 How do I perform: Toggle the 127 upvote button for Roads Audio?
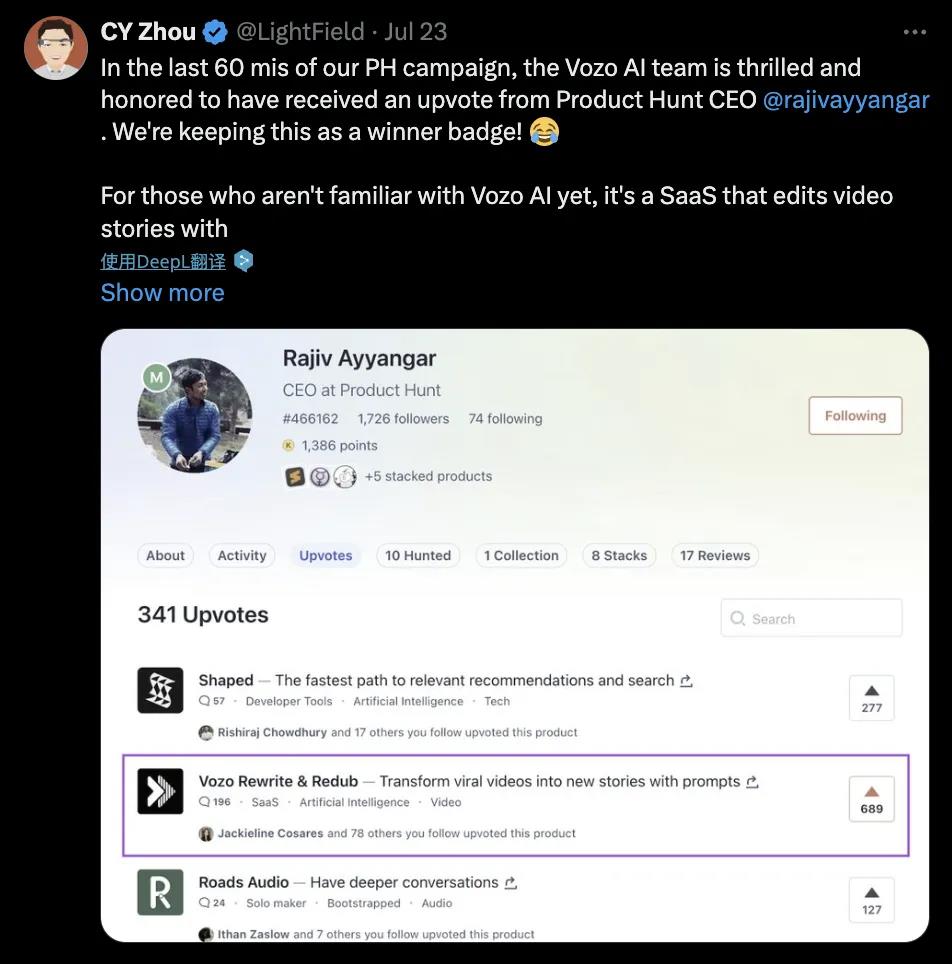871,900
